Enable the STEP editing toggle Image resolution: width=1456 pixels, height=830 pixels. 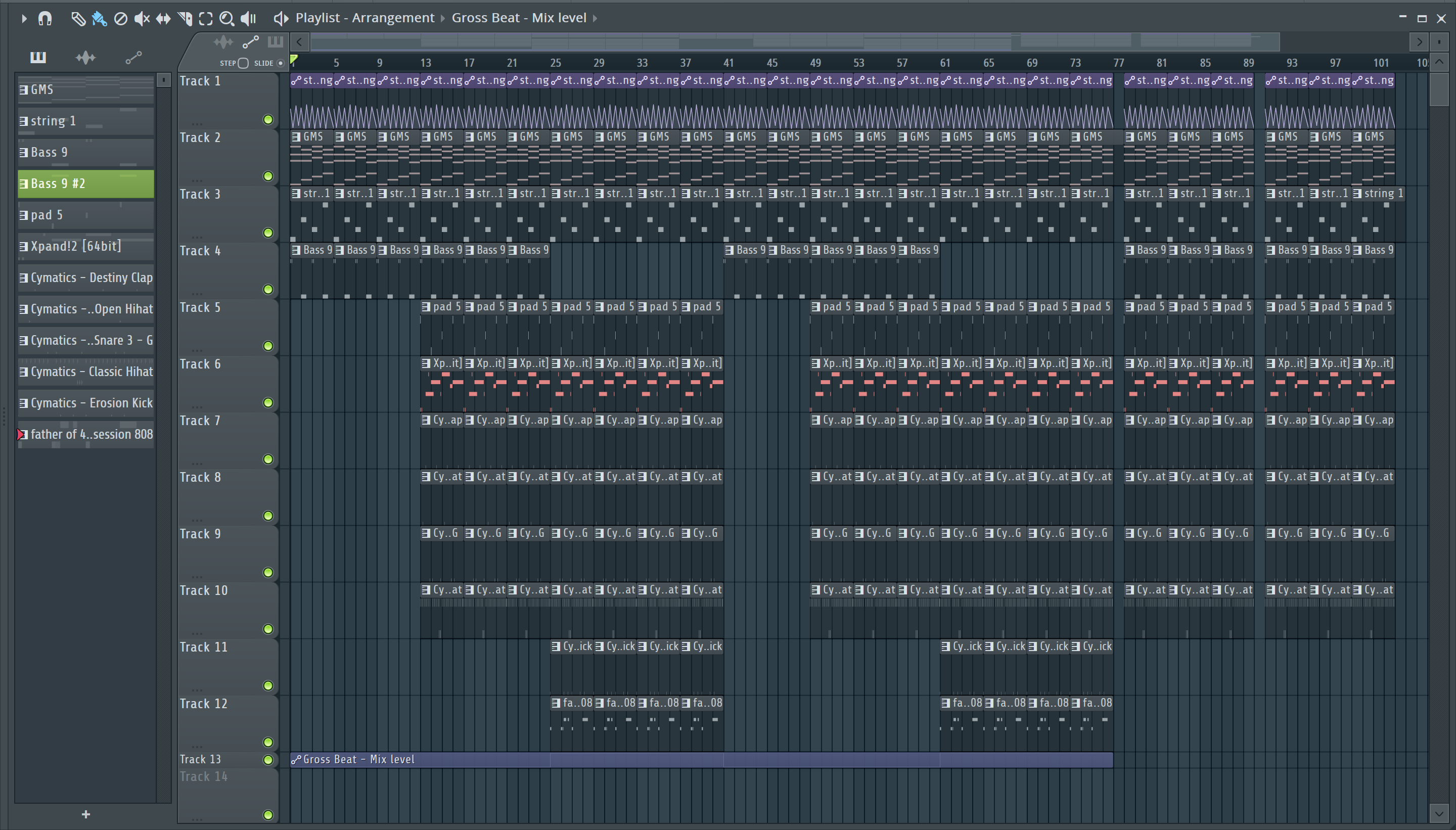[x=244, y=63]
